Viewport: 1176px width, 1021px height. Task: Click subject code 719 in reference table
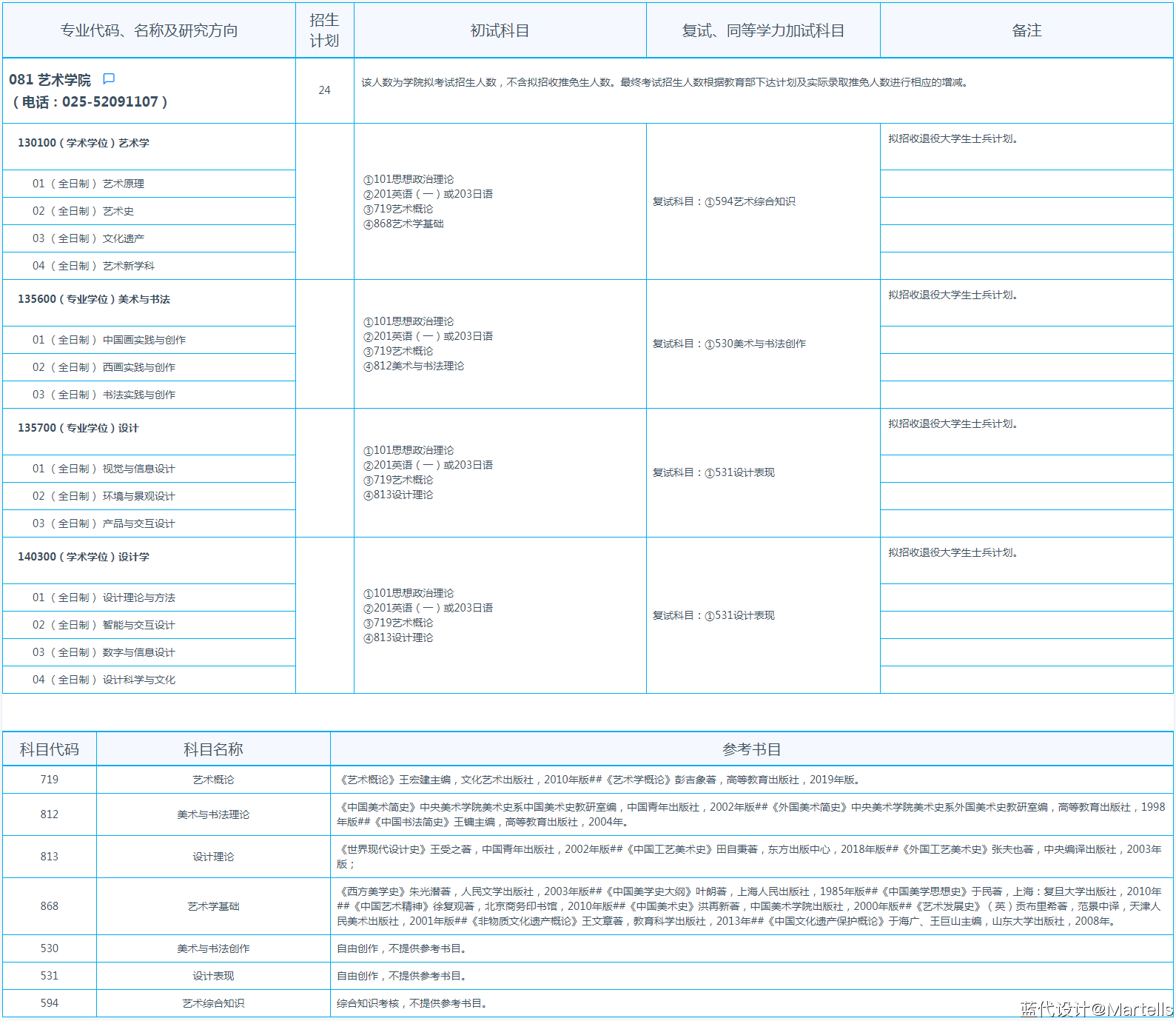point(50,780)
